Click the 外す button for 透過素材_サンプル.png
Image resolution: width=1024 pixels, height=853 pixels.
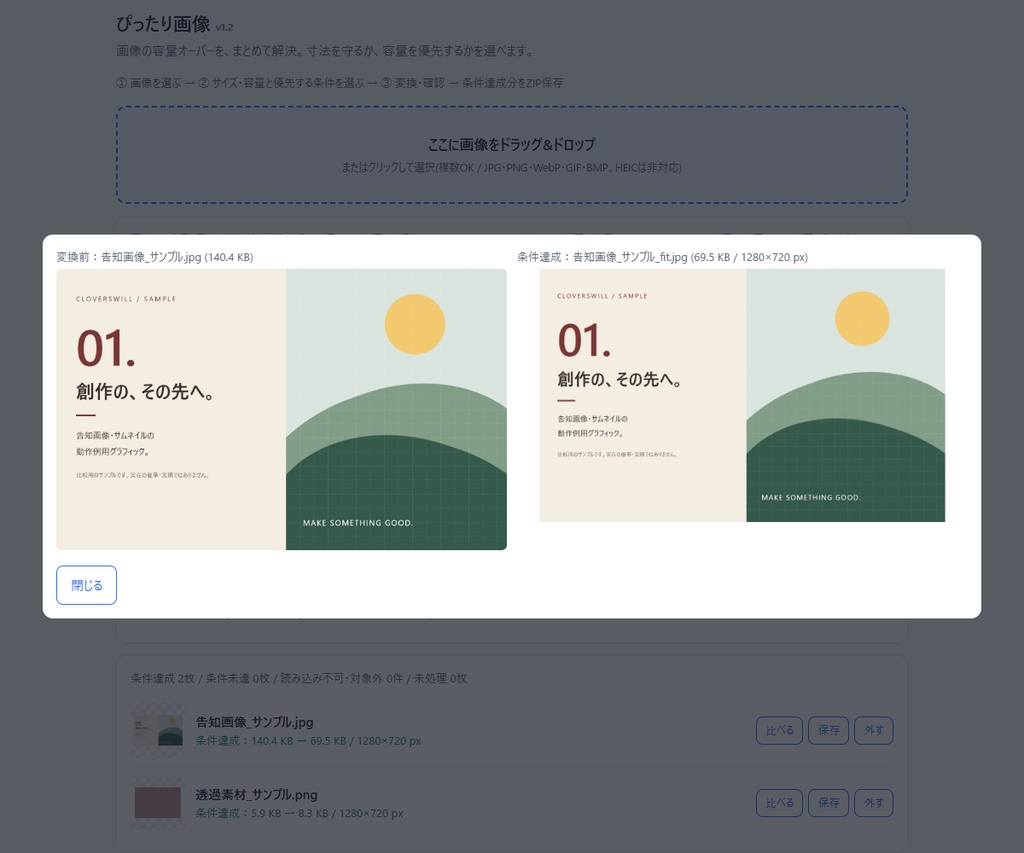pos(874,803)
